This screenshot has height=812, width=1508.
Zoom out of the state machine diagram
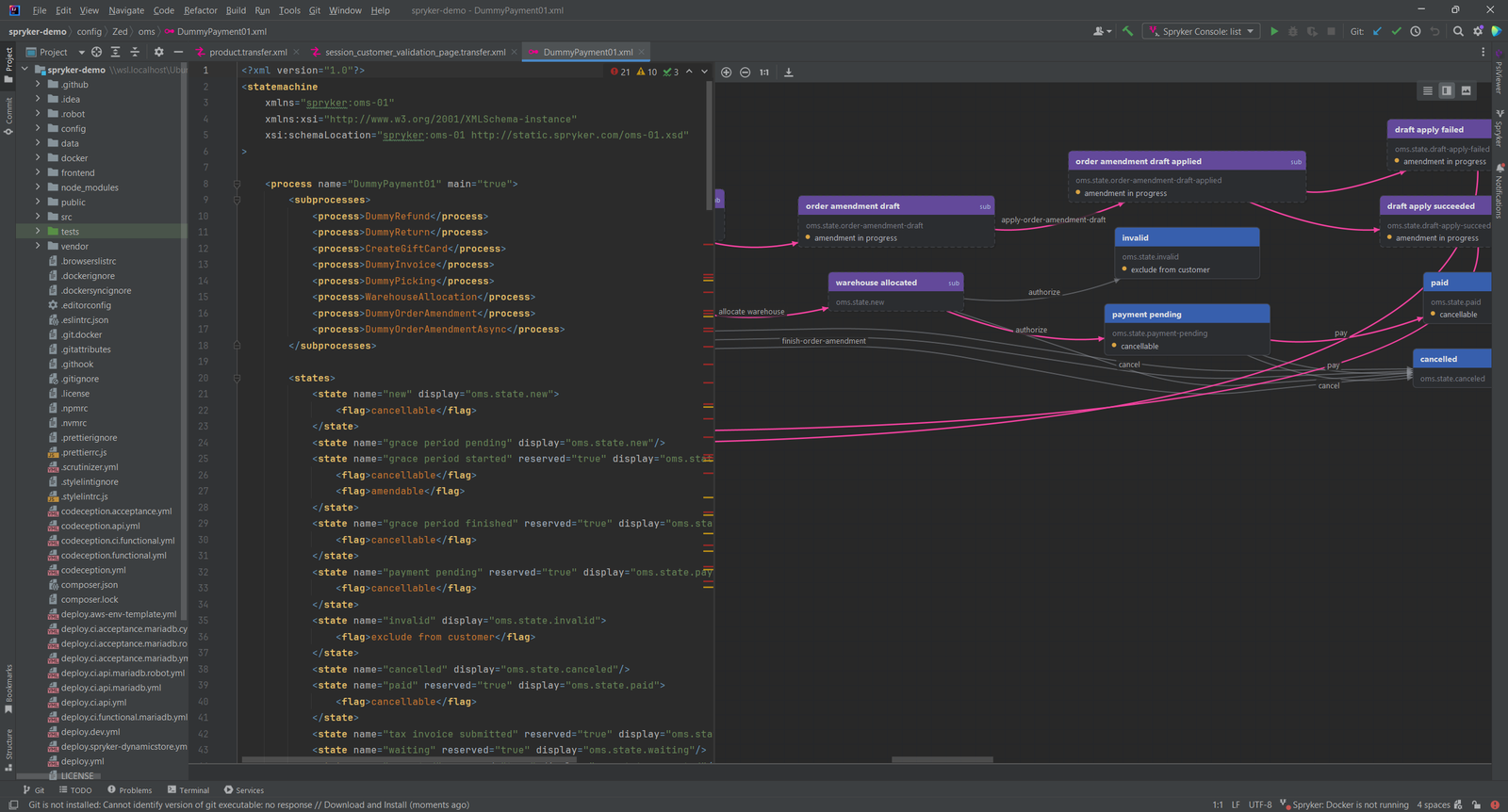click(745, 73)
